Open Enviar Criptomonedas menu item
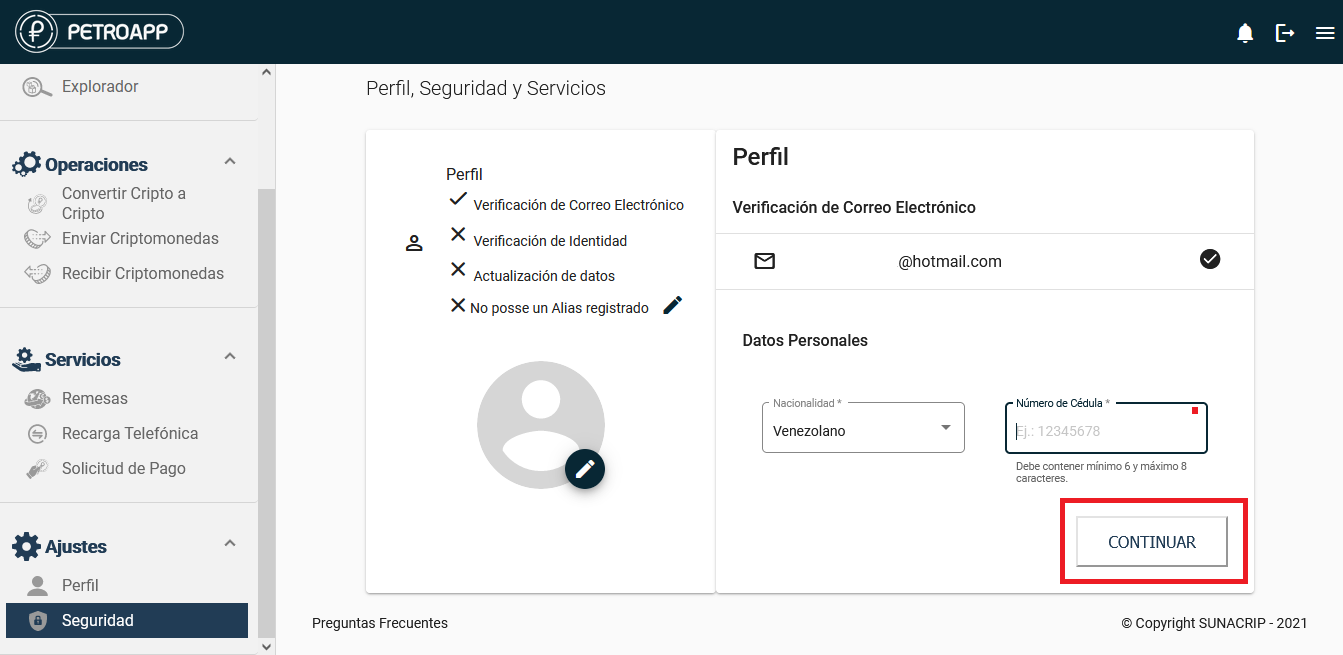 click(140, 239)
